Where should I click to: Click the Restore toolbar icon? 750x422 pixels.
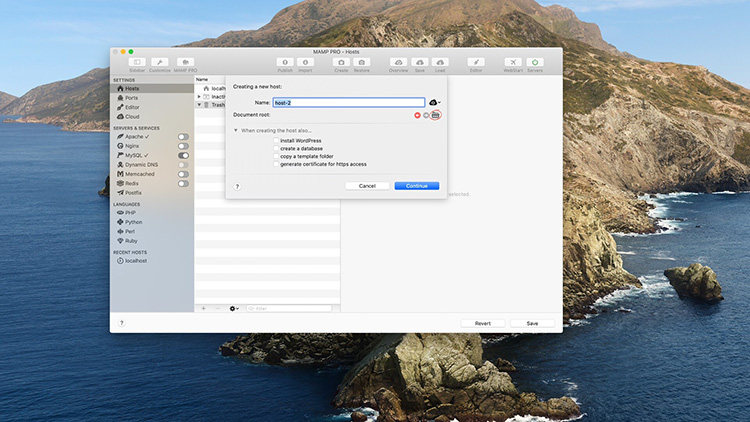click(x=362, y=62)
